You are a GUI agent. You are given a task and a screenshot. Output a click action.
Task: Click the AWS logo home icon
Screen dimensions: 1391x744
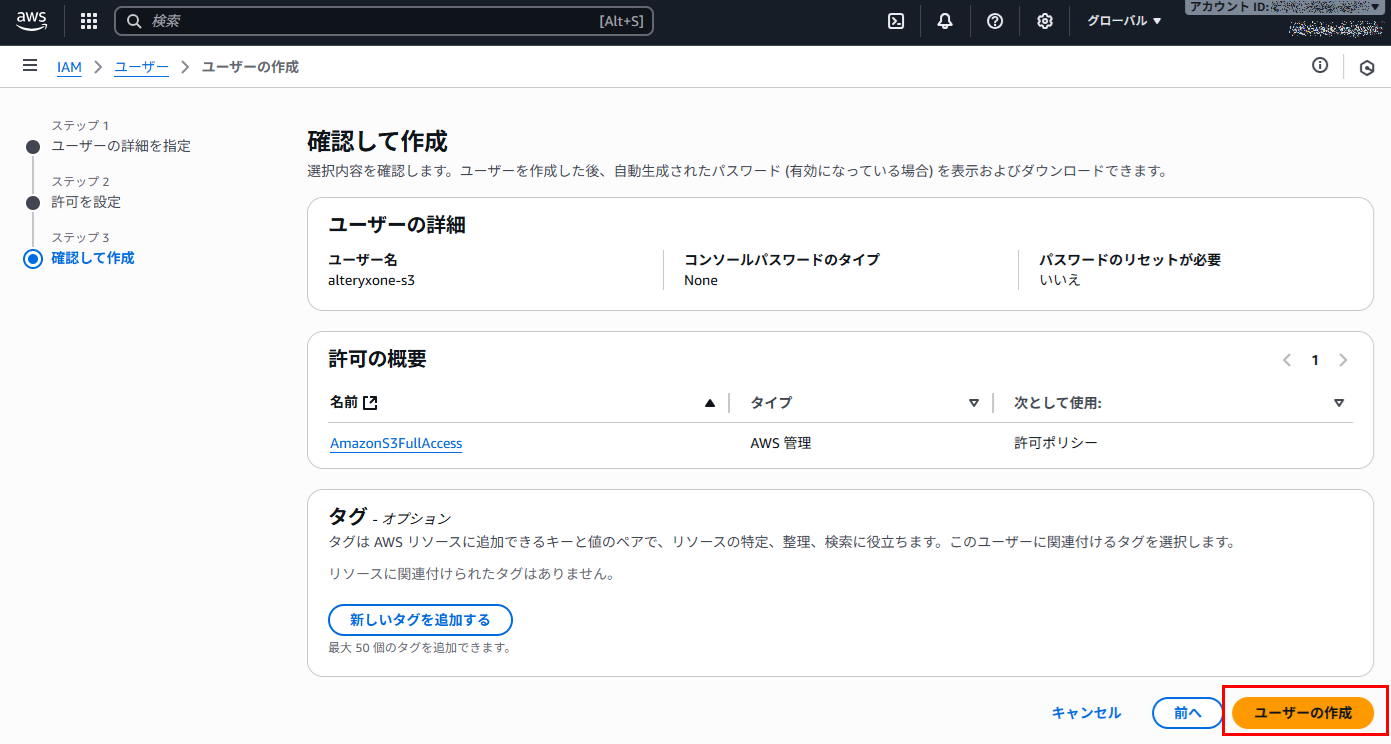pos(31,21)
